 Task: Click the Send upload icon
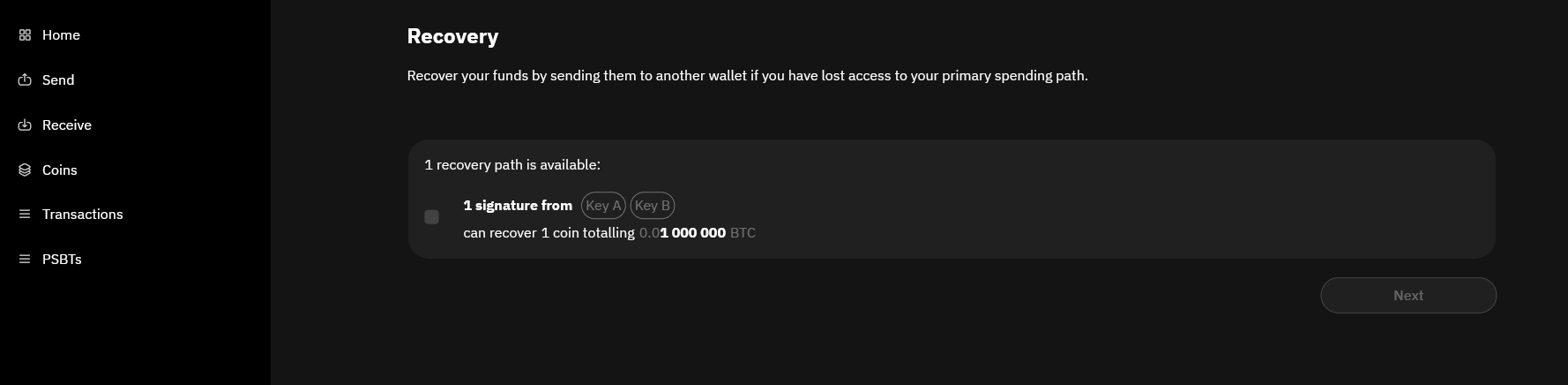(x=25, y=80)
